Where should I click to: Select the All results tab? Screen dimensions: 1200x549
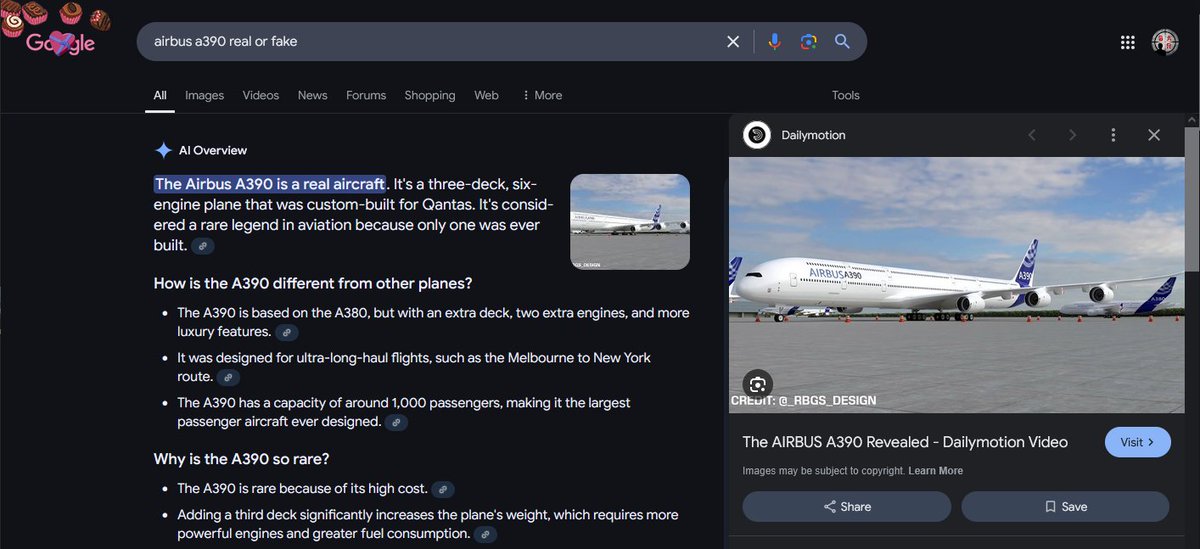(160, 95)
